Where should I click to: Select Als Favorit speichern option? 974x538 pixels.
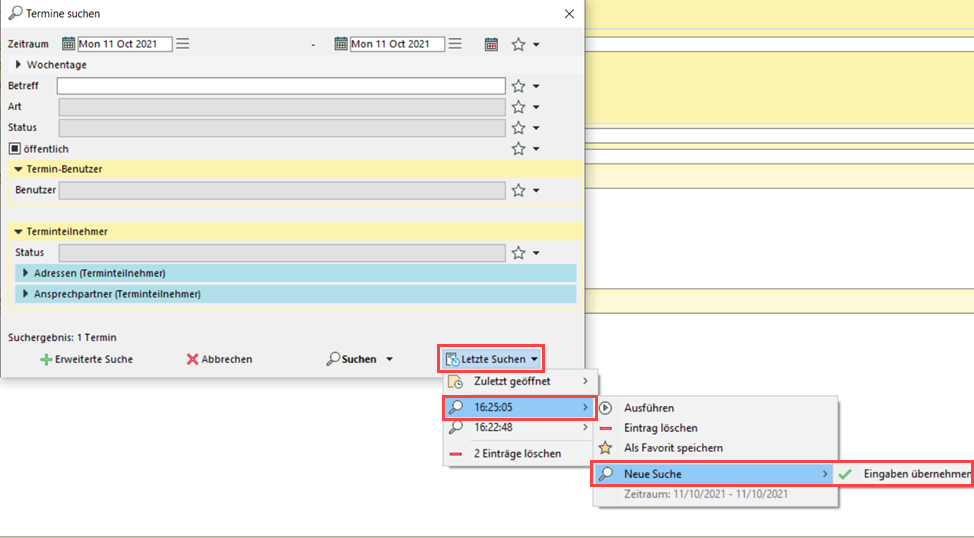[x=672, y=448]
